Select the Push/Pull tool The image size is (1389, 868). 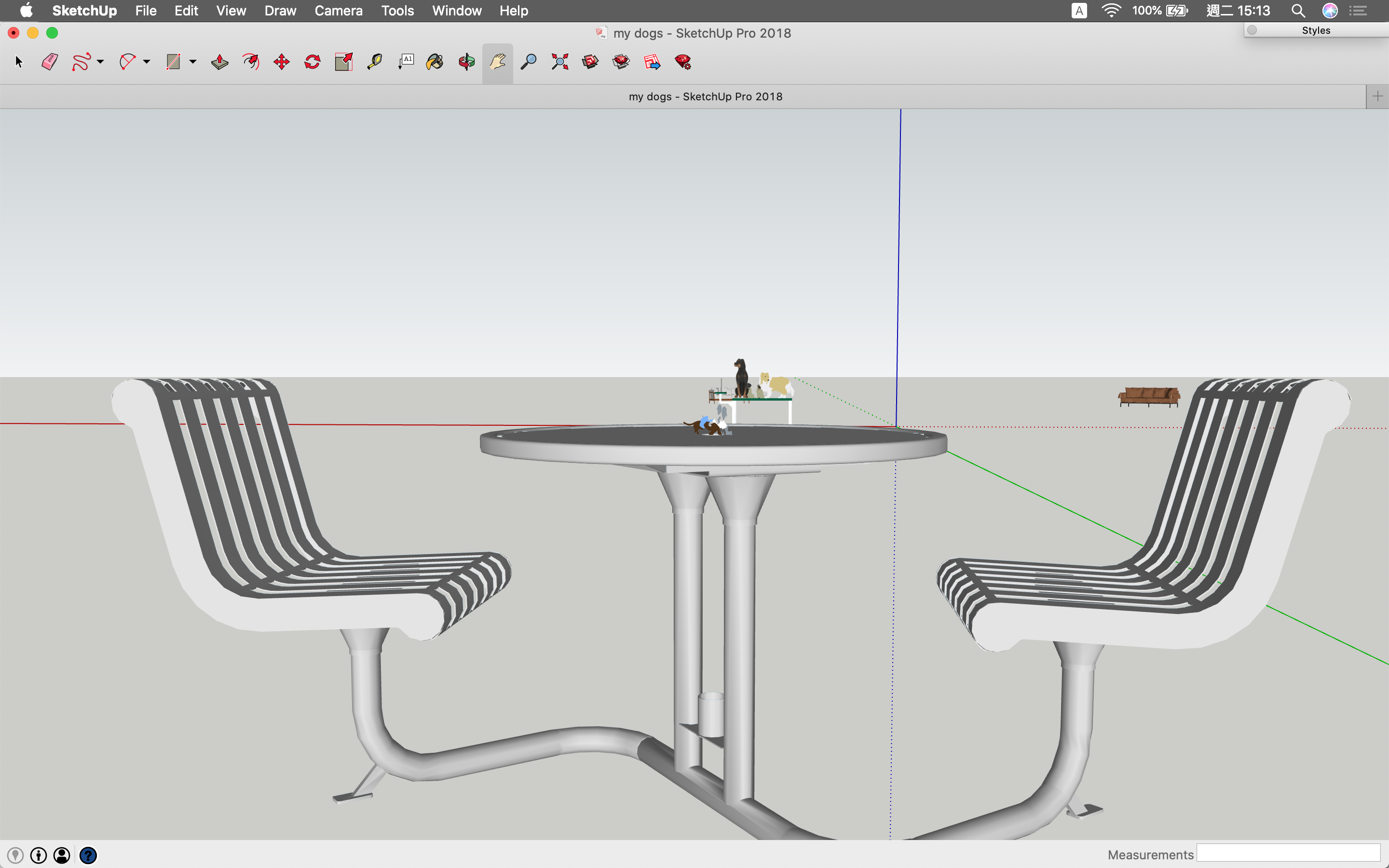coord(219,62)
